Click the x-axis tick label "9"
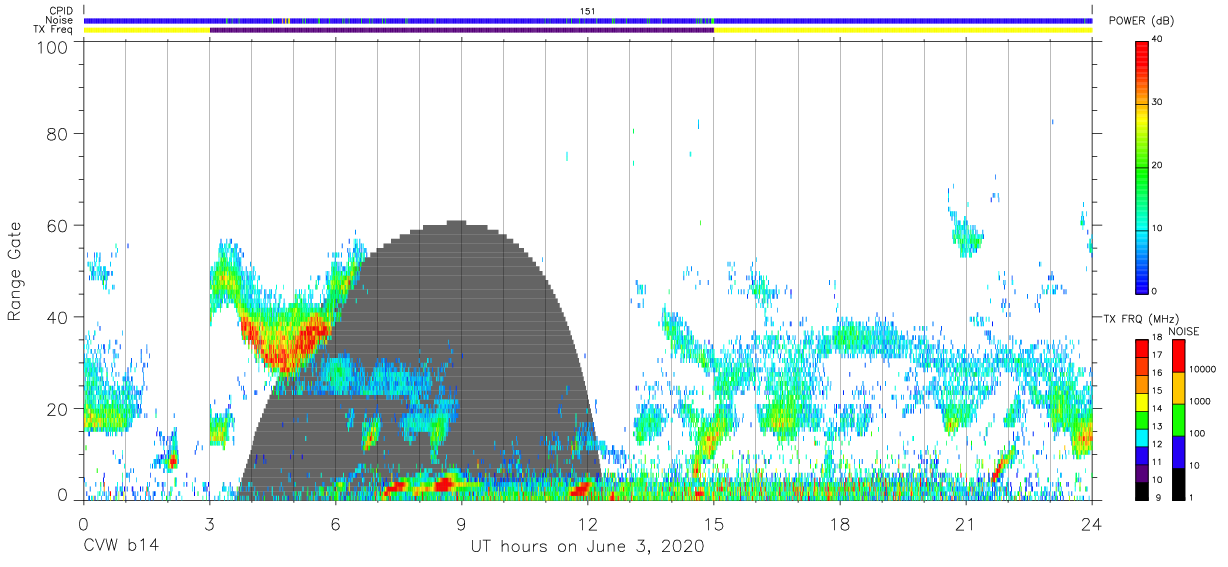1228x567 pixels. click(461, 523)
